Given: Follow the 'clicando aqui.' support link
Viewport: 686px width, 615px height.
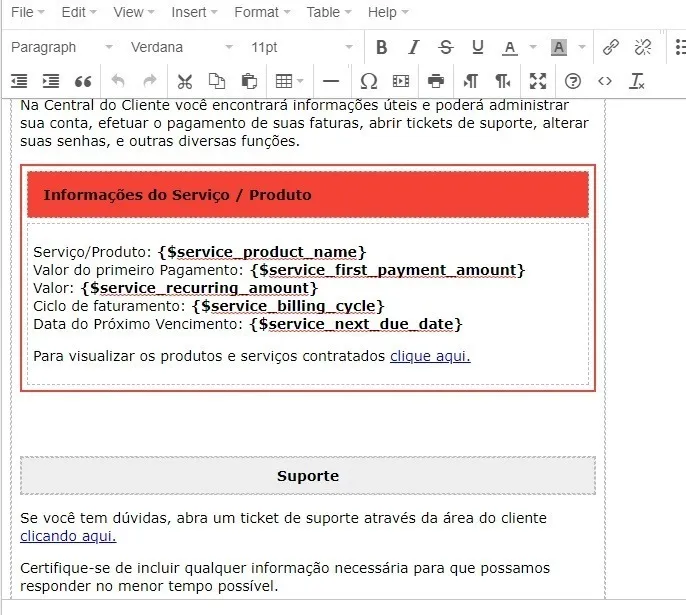Looking at the screenshot, I should 68,536.
